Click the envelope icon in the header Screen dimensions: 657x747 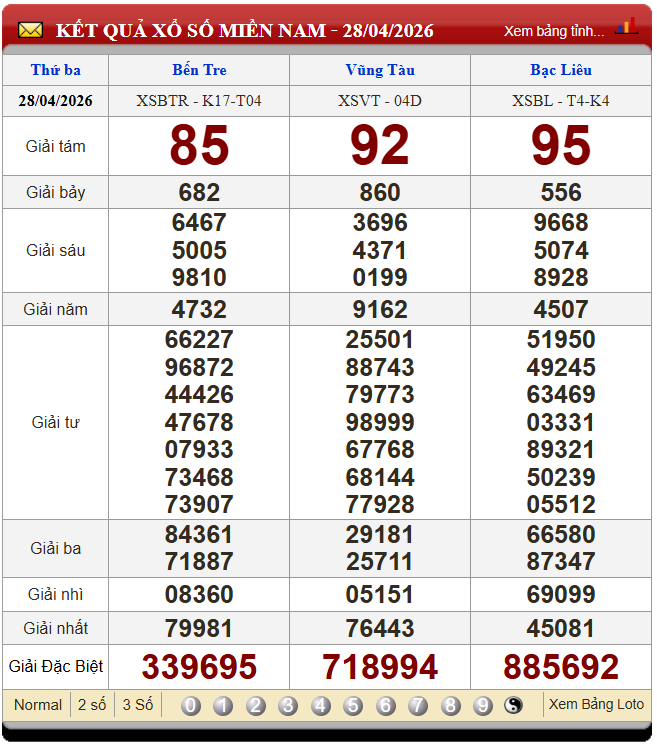coord(30,30)
